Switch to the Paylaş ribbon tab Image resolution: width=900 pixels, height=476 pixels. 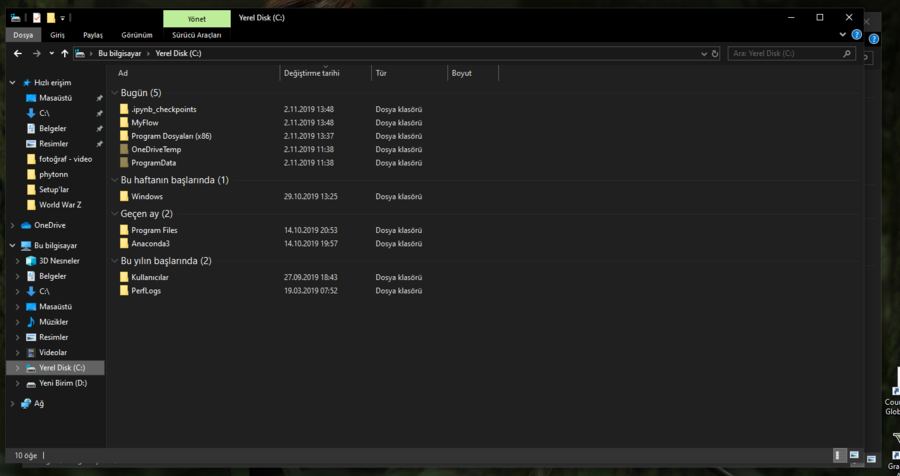pyautogui.click(x=93, y=35)
